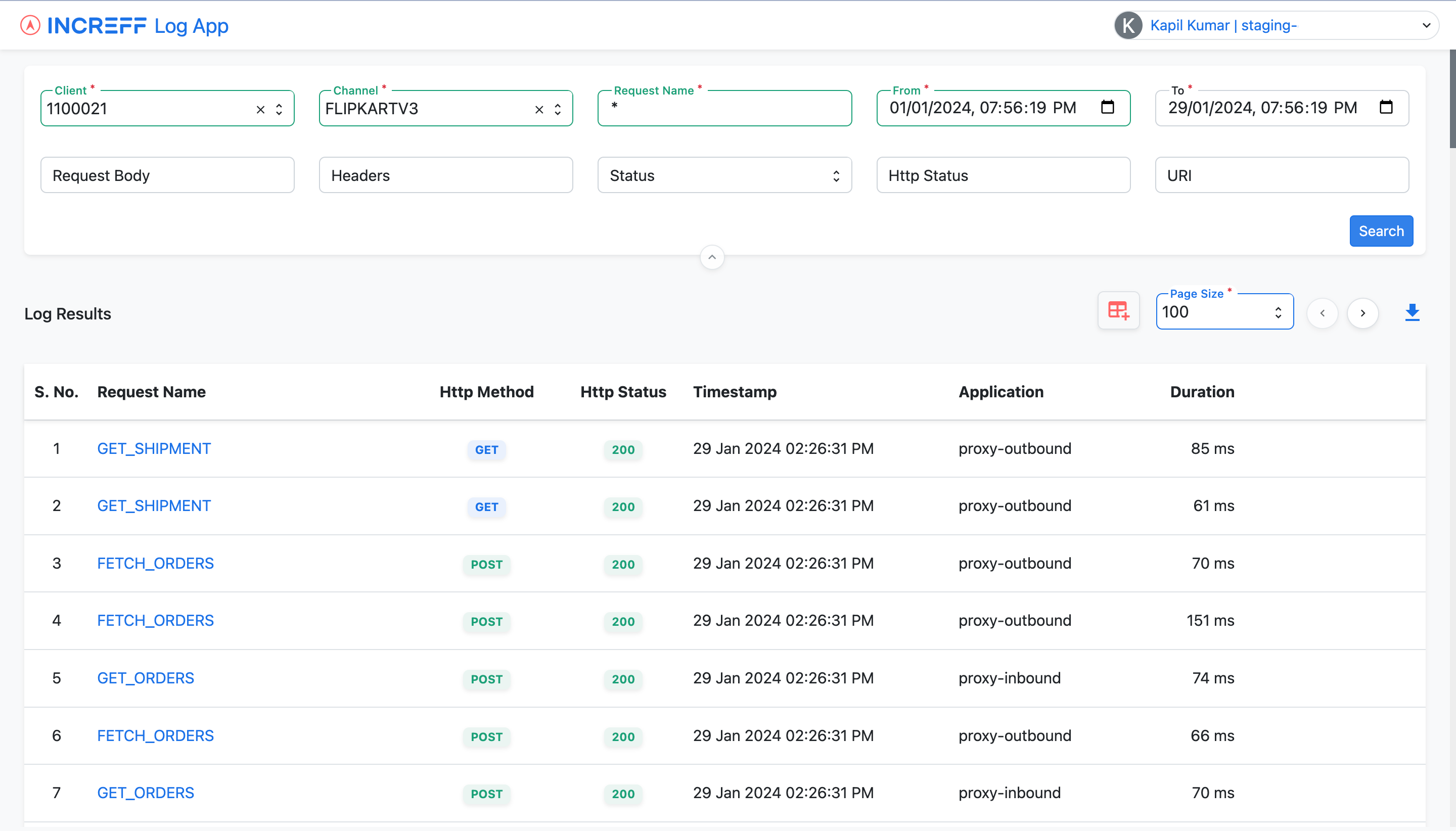
Task: Click the POST badge in row 3
Action: (486, 565)
